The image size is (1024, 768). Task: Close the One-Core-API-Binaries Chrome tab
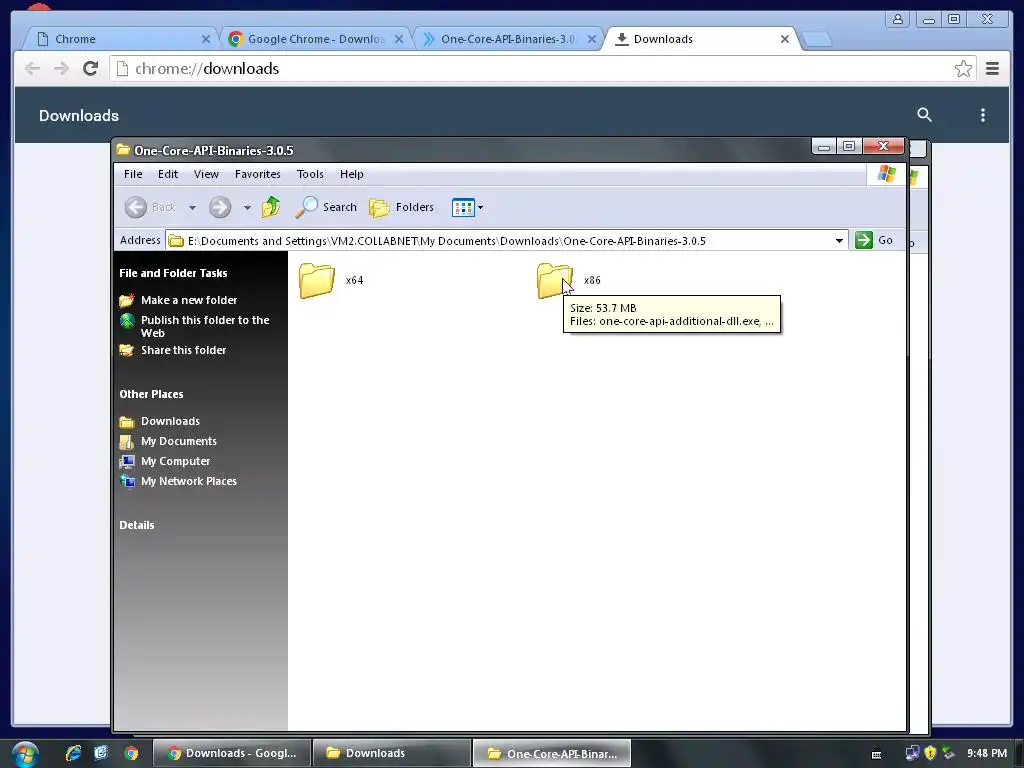[592, 39]
